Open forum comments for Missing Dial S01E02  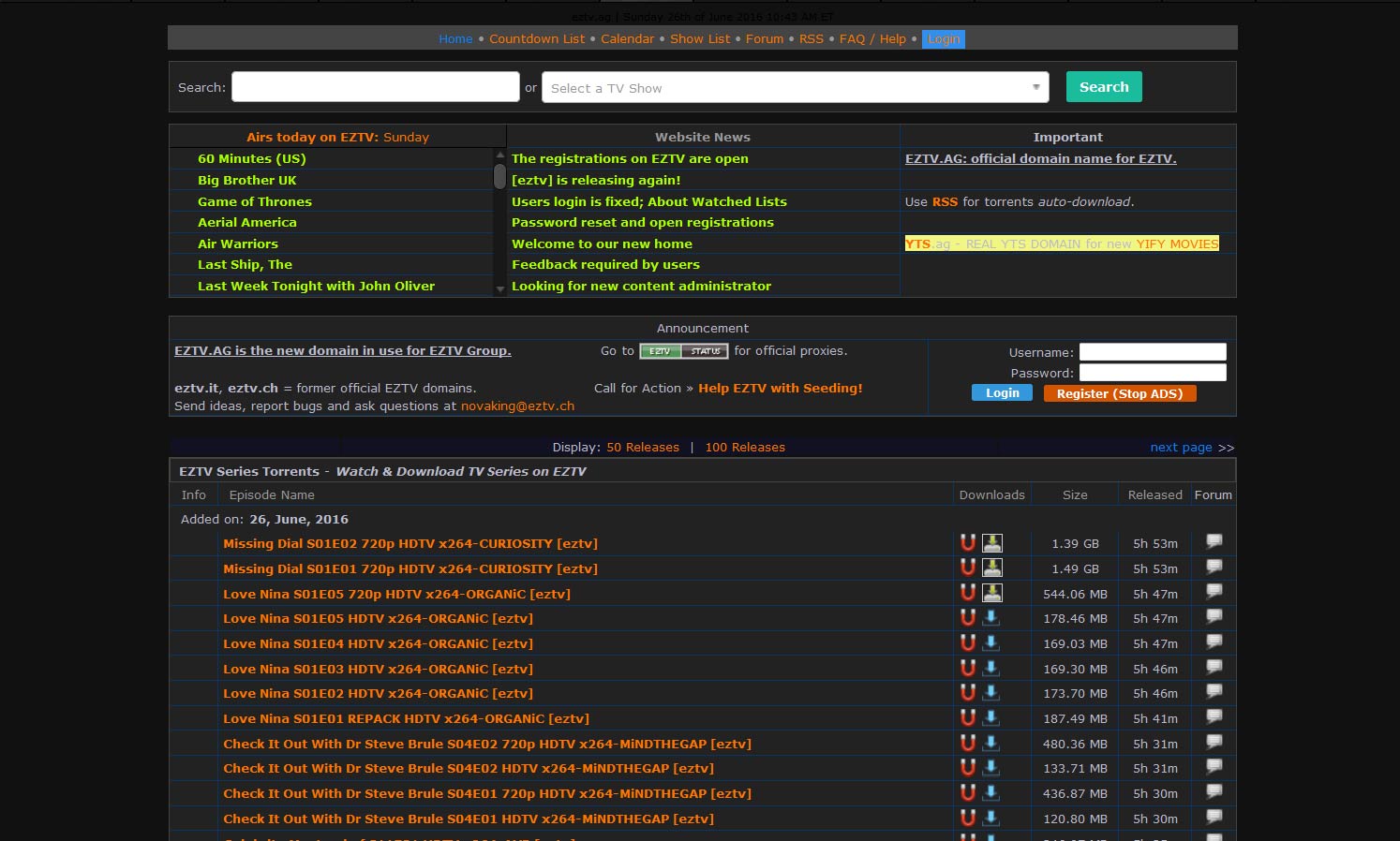coord(1214,543)
